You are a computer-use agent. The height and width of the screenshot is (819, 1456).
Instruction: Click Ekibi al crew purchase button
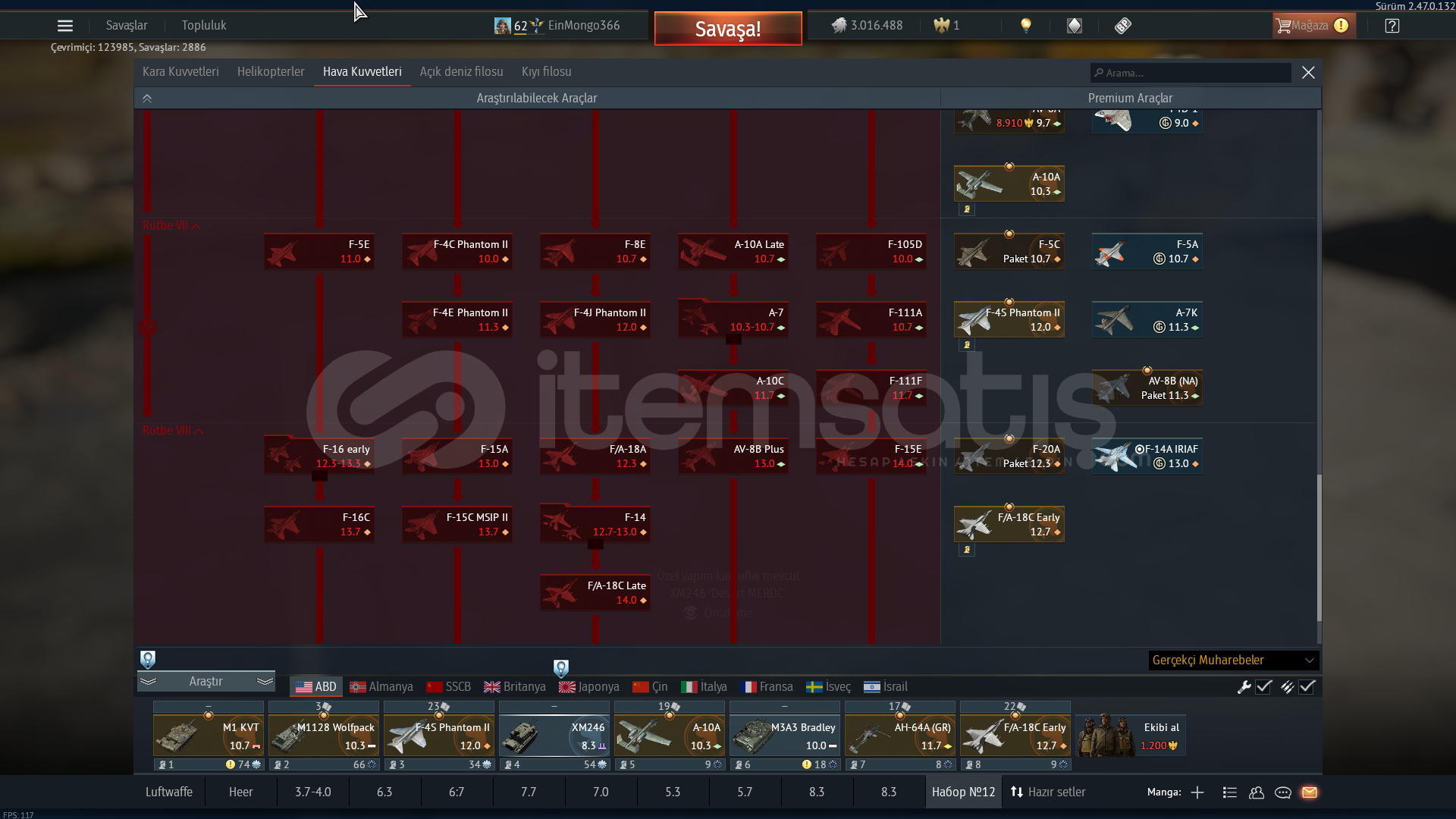[1130, 736]
